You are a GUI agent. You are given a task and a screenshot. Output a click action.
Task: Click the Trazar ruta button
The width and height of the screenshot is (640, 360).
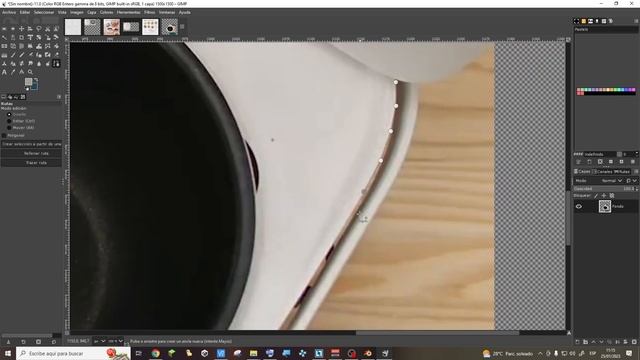point(31,163)
